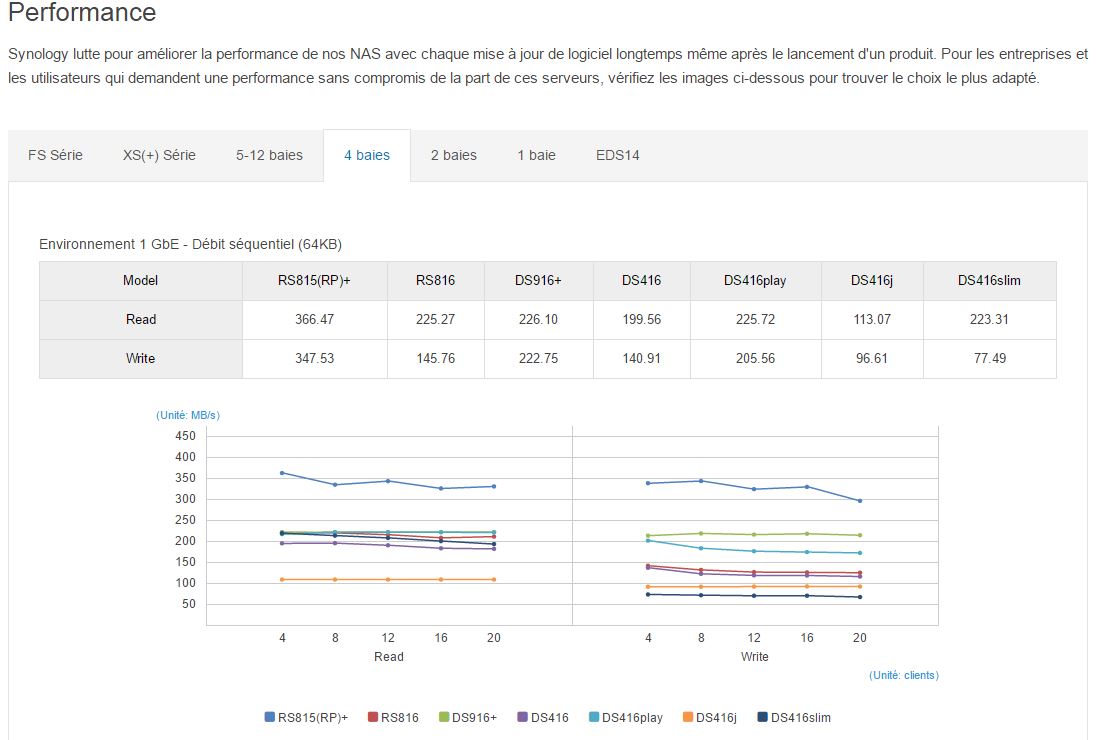Toggle DS416slim legend navy swatch
The height and width of the screenshot is (740, 1106).
click(762, 717)
